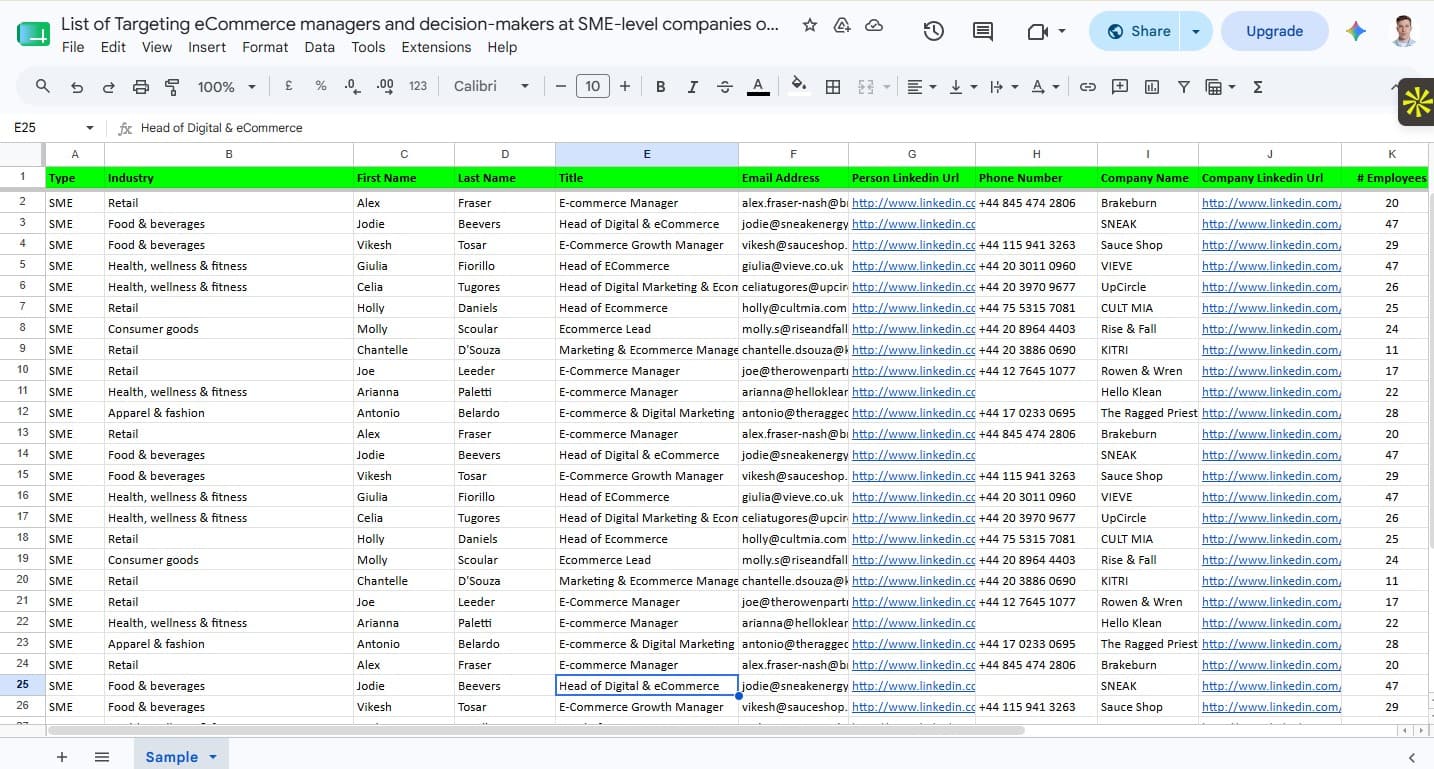Screen dimensions: 1434x769
Task: Add a new sheet plus button
Action: click(62, 757)
